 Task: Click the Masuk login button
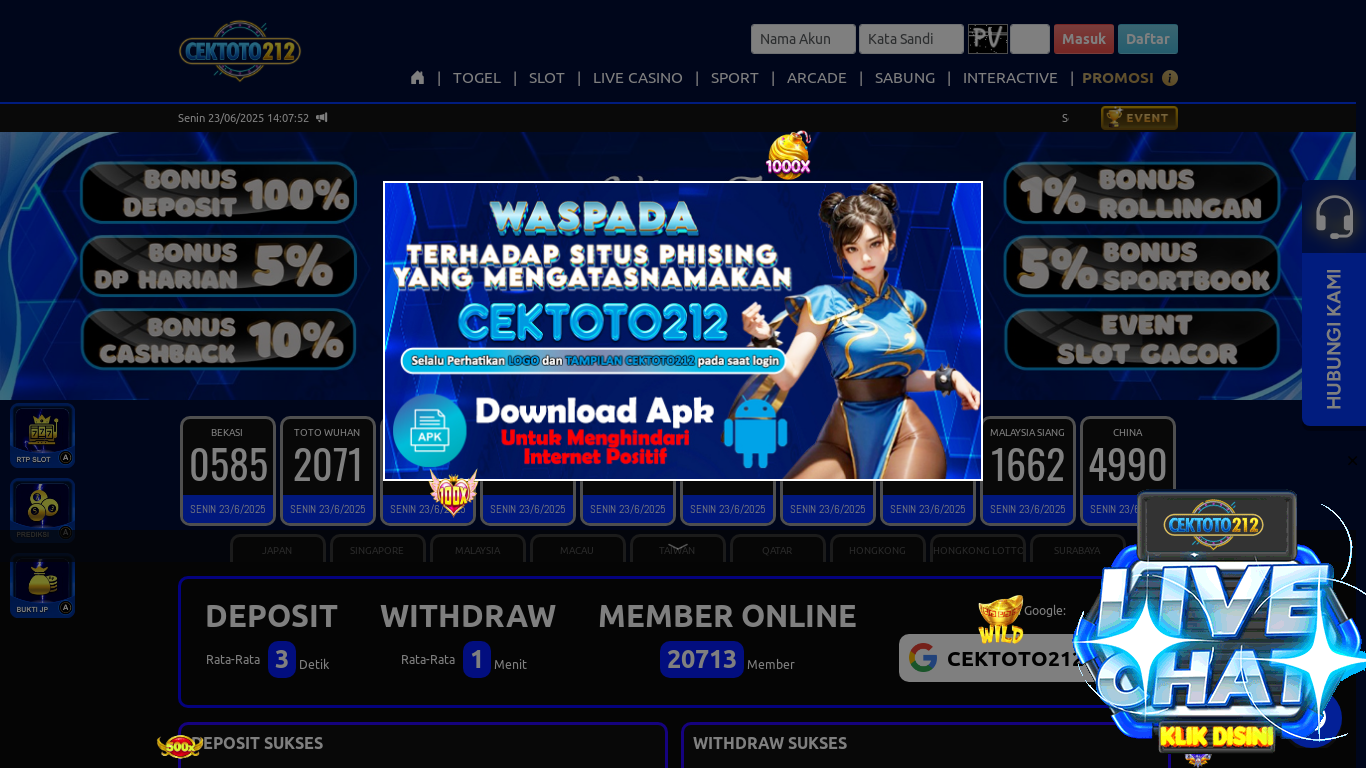1084,39
